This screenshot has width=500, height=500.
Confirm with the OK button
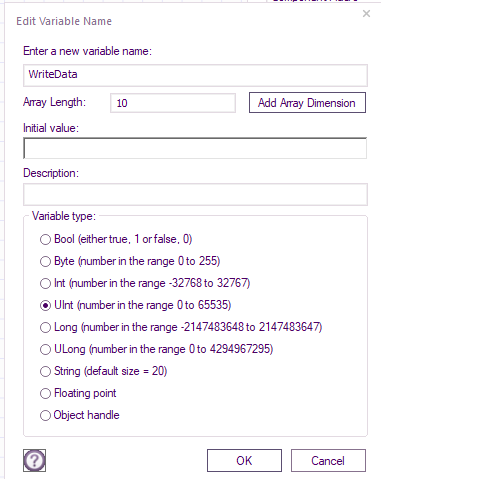[x=244, y=460]
